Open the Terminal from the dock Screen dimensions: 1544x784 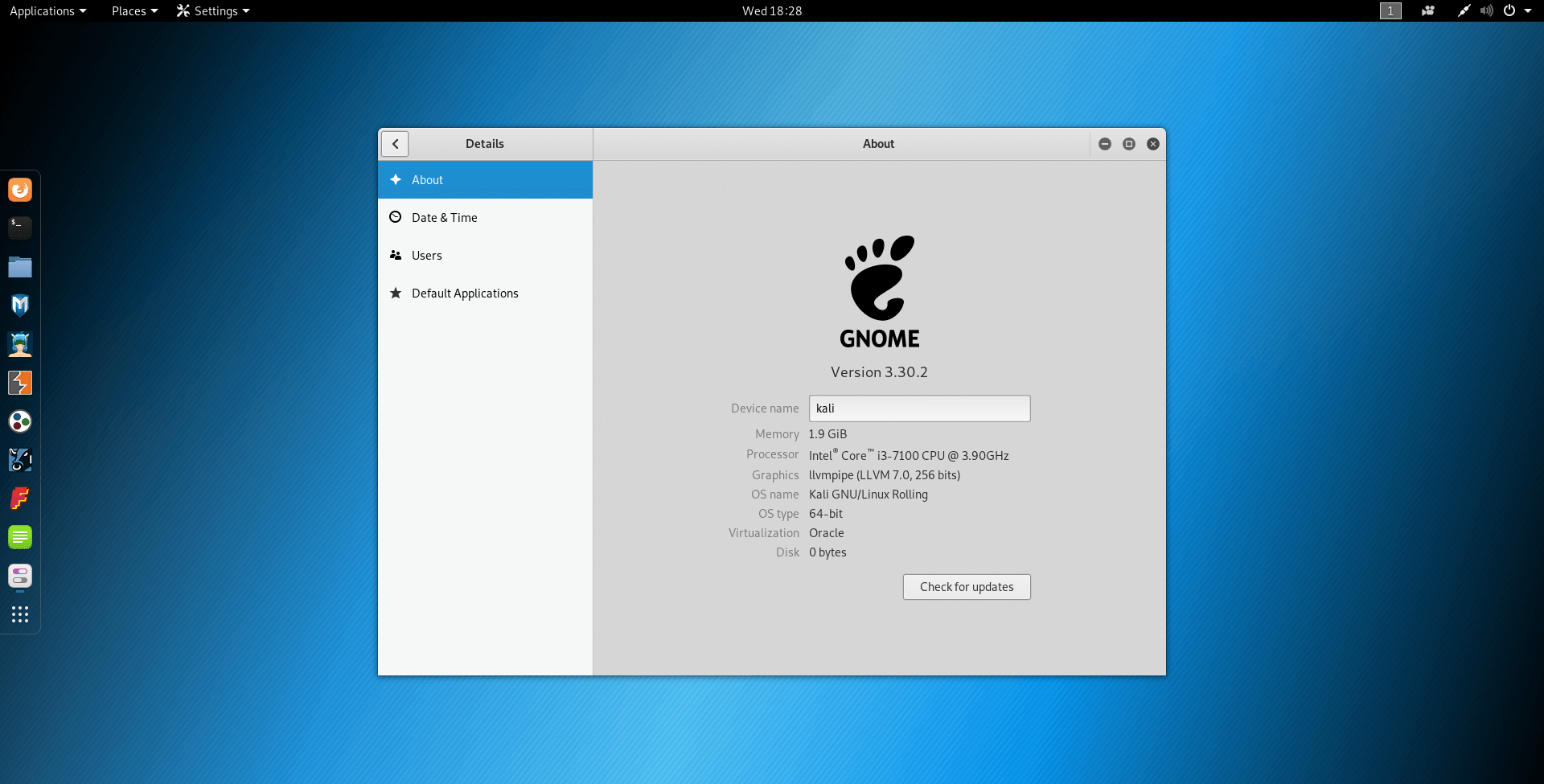pyautogui.click(x=20, y=228)
